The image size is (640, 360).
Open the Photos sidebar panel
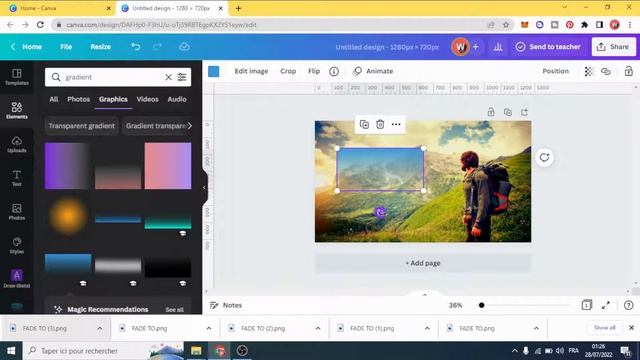coord(17,211)
